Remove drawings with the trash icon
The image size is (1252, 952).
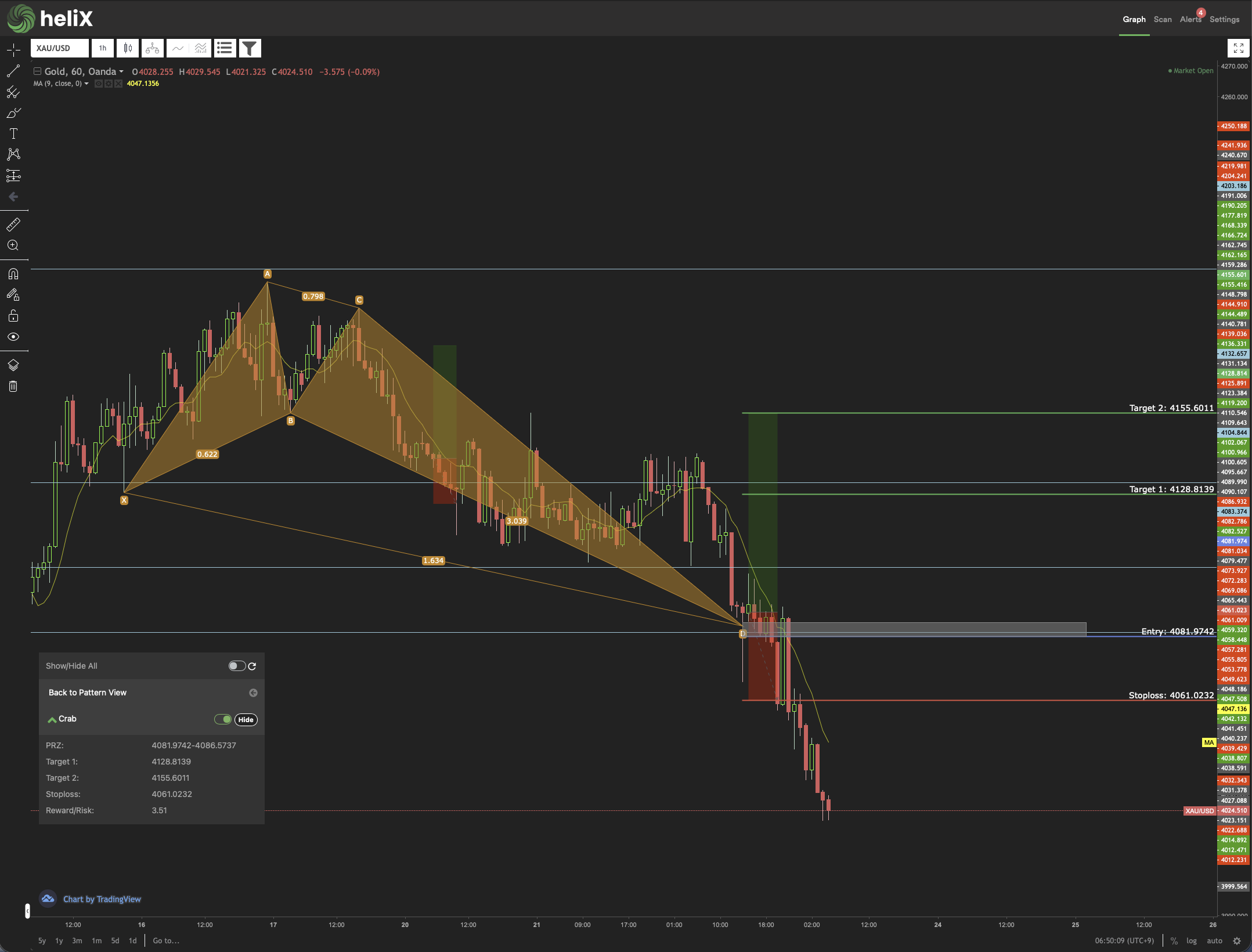coord(13,386)
